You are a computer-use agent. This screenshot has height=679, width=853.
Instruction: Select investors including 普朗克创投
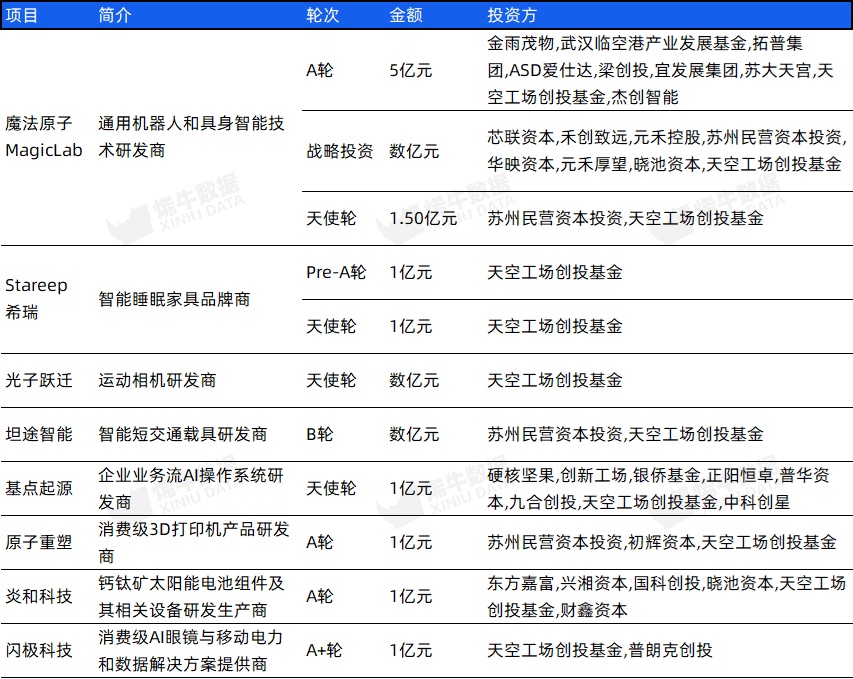(x=599, y=650)
